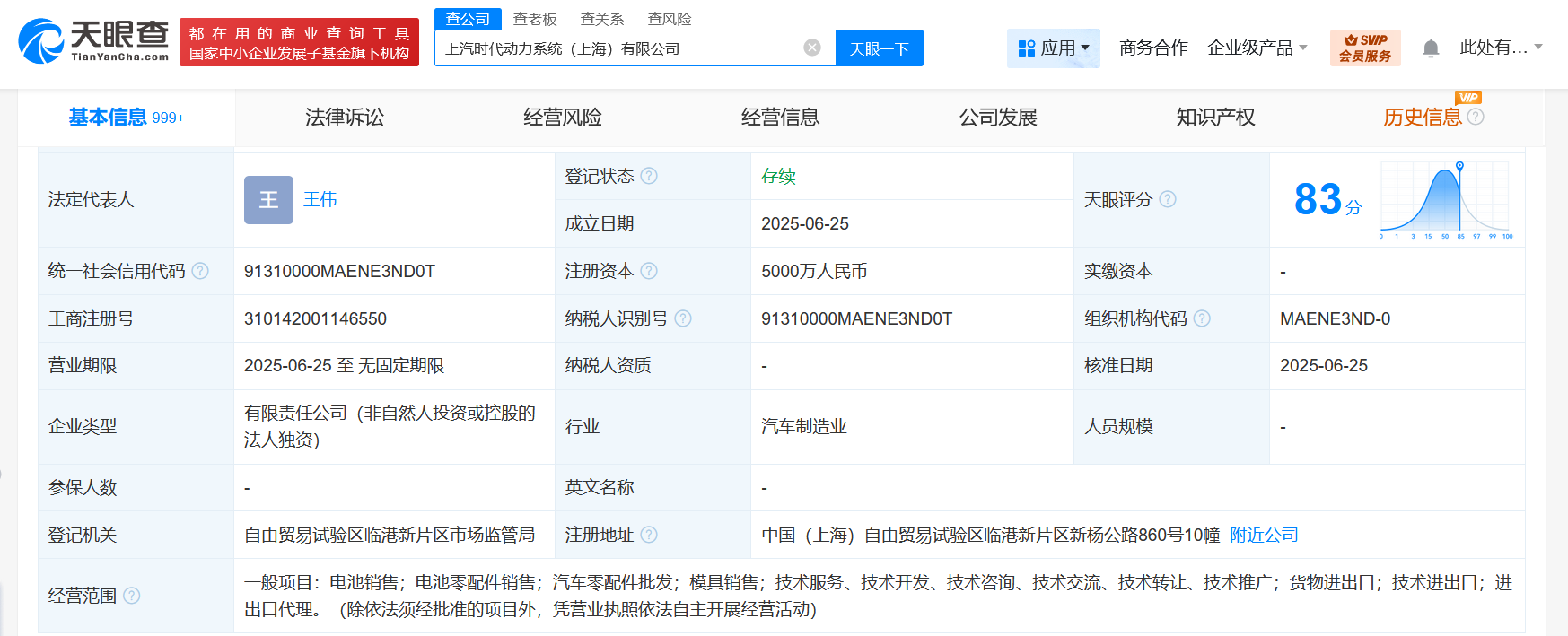Expand the 企业级产品 dropdown
The width and height of the screenshot is (1568, 636).
click(x=1257, y=48)
